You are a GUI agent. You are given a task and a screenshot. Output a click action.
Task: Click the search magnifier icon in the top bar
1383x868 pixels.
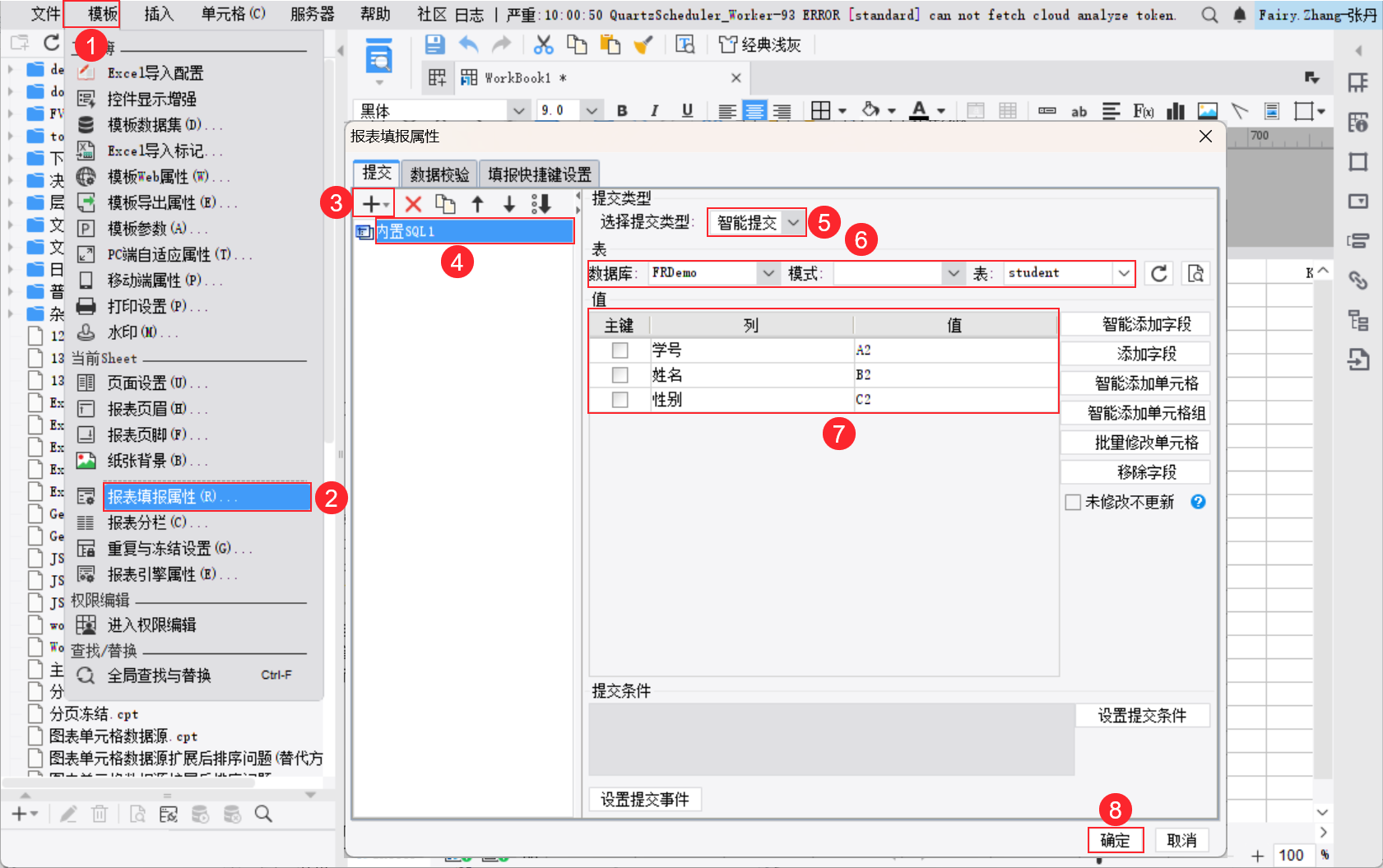1209,15
